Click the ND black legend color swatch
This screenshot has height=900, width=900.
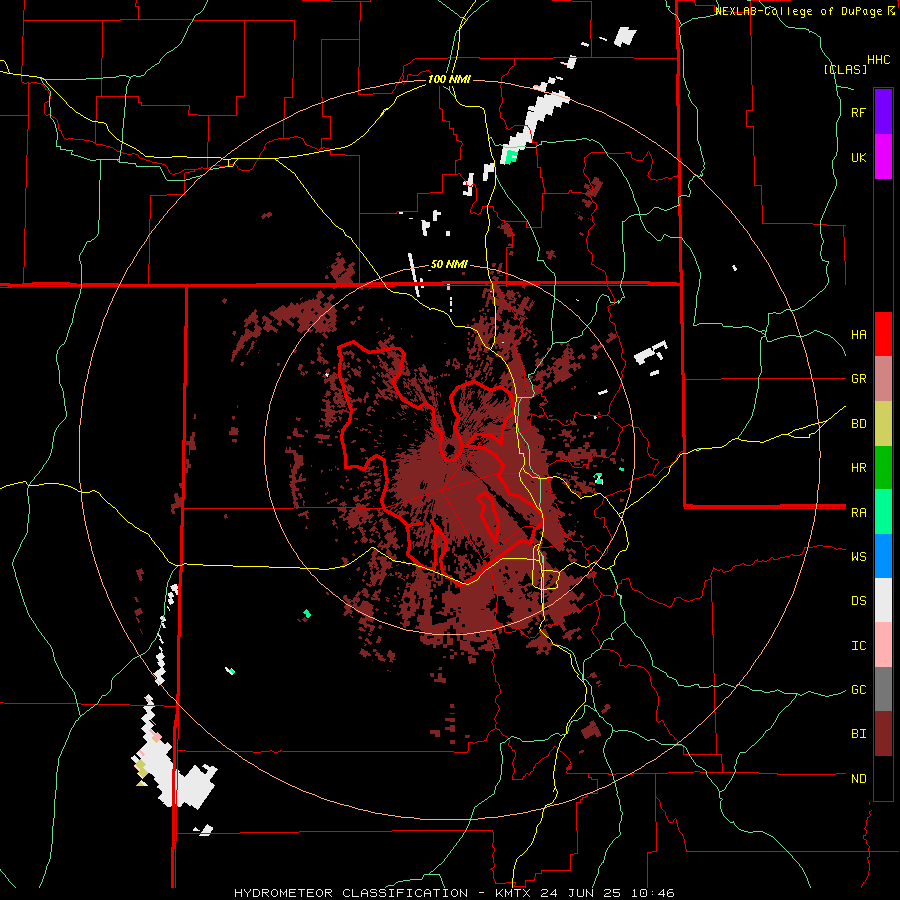click(883, 778)
